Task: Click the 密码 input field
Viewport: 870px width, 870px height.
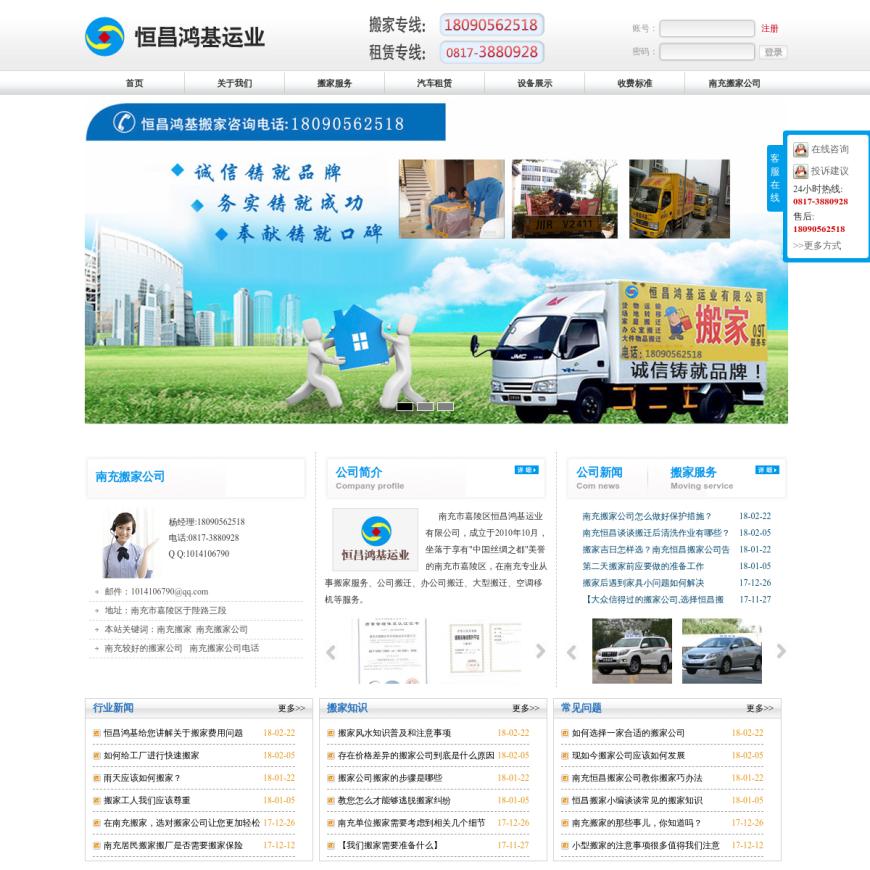Action: point(707,52)
